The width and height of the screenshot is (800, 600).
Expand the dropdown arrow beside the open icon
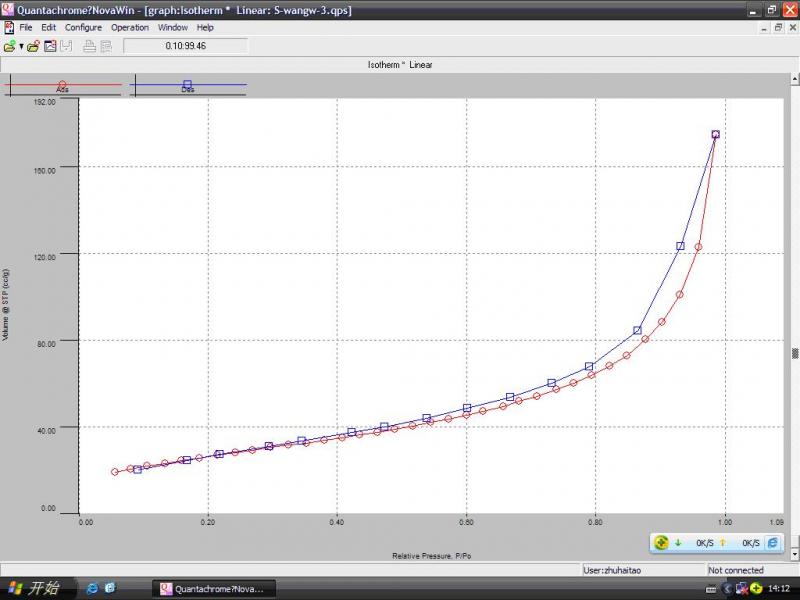pos(21,46)
